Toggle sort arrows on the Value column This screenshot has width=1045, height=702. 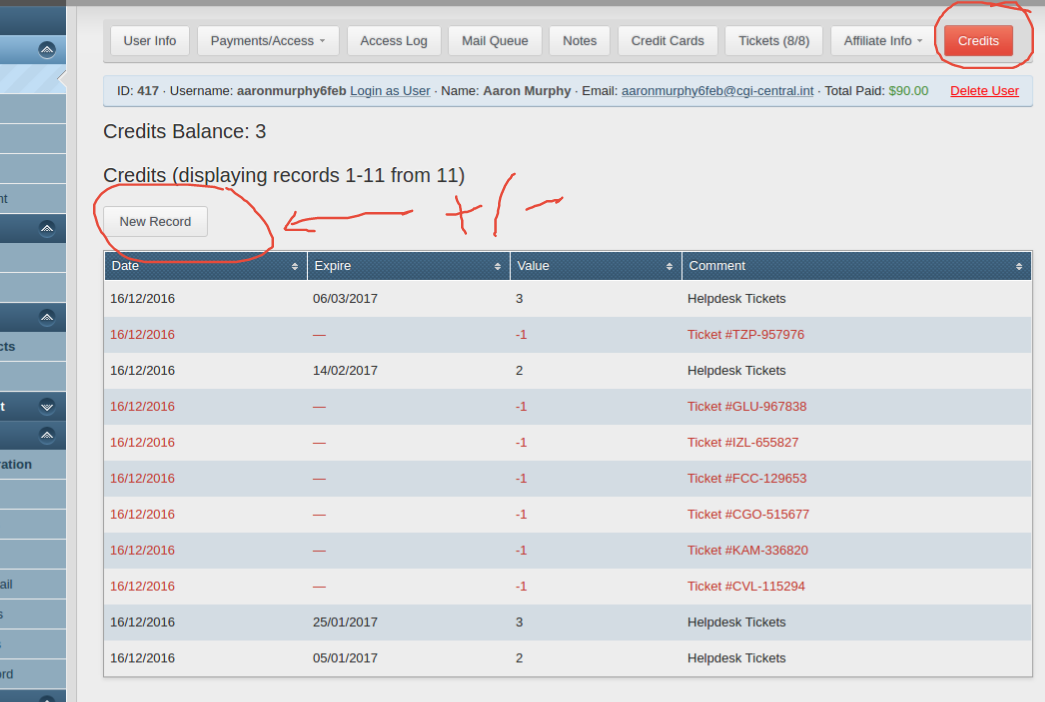coord(670,267)
